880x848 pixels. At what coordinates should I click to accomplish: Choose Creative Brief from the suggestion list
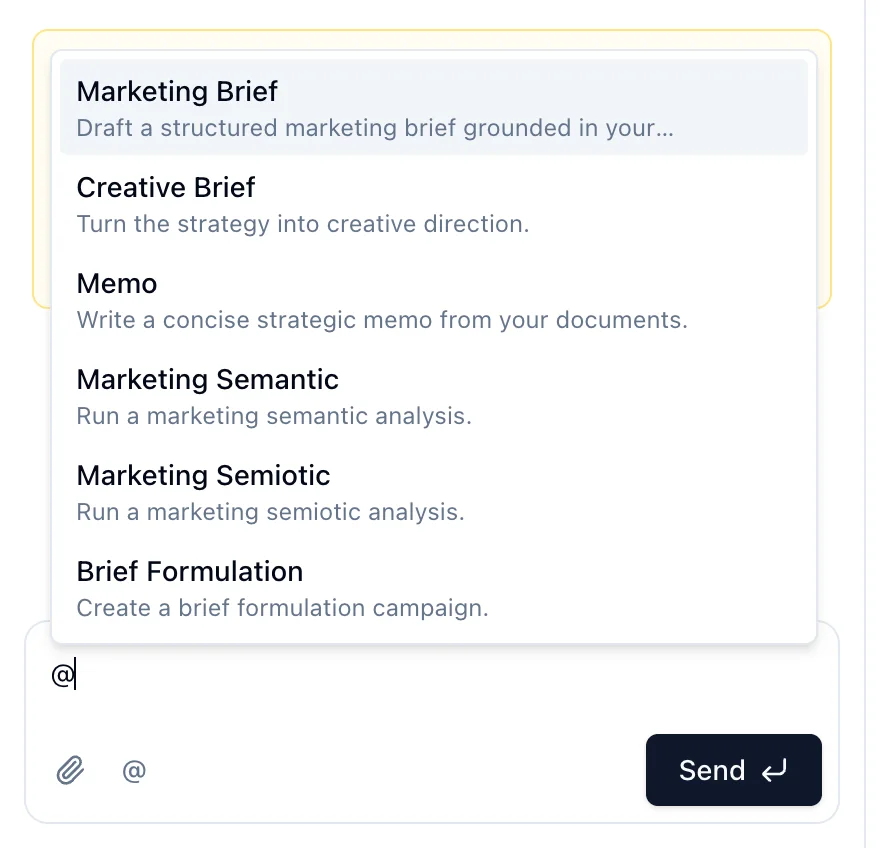434,204
